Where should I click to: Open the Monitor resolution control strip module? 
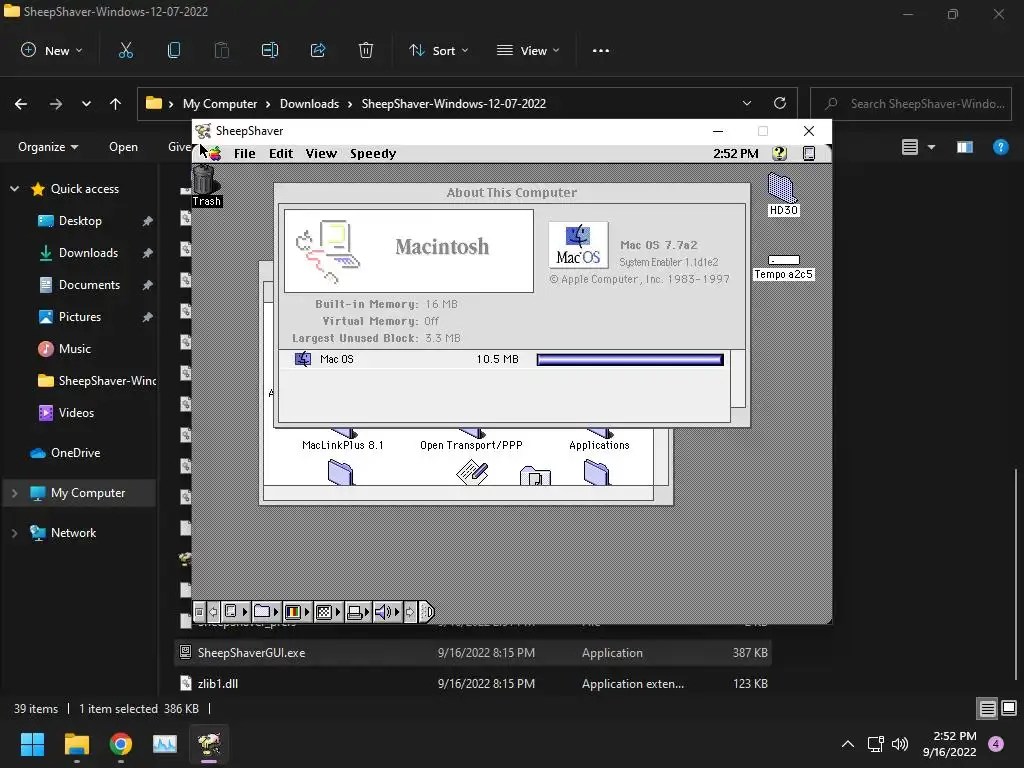point(328,612)
